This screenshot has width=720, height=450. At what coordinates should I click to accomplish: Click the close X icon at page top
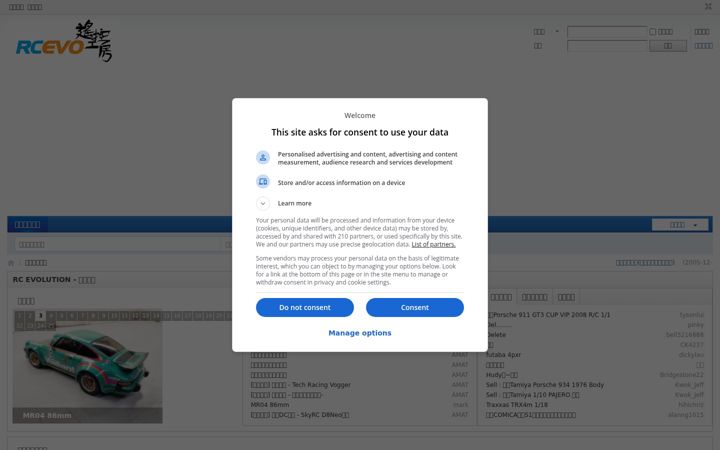point(708,6)
